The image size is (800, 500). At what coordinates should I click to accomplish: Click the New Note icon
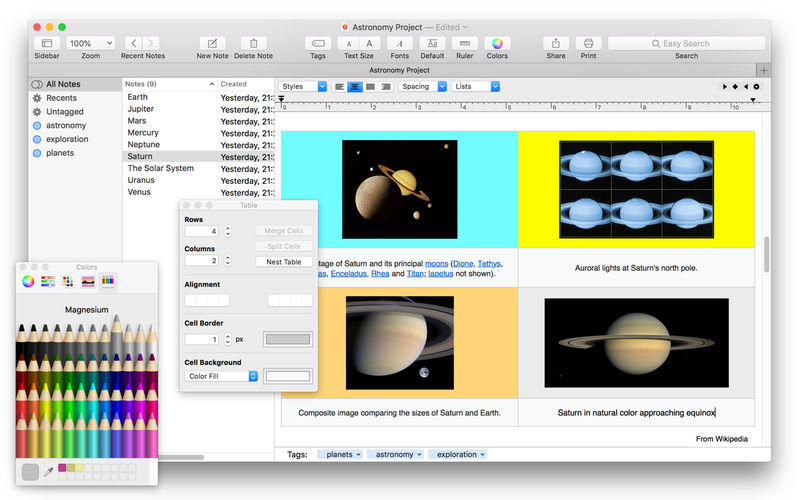(x=212, y=44)
